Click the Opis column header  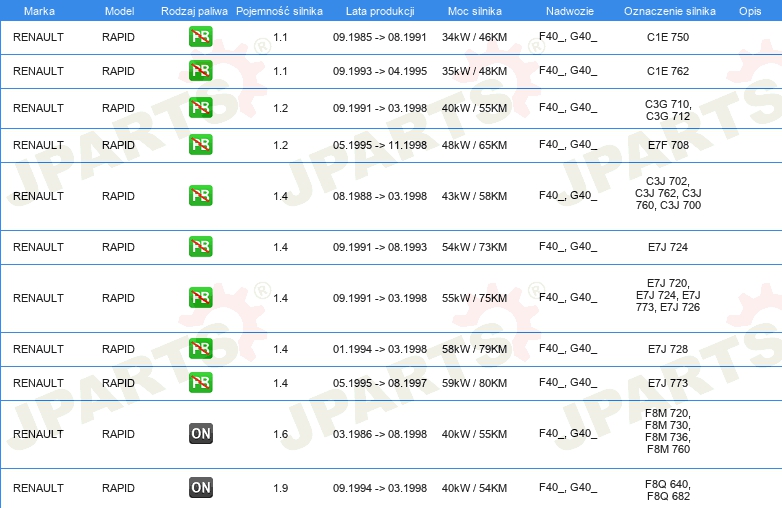tap(750, 11)
